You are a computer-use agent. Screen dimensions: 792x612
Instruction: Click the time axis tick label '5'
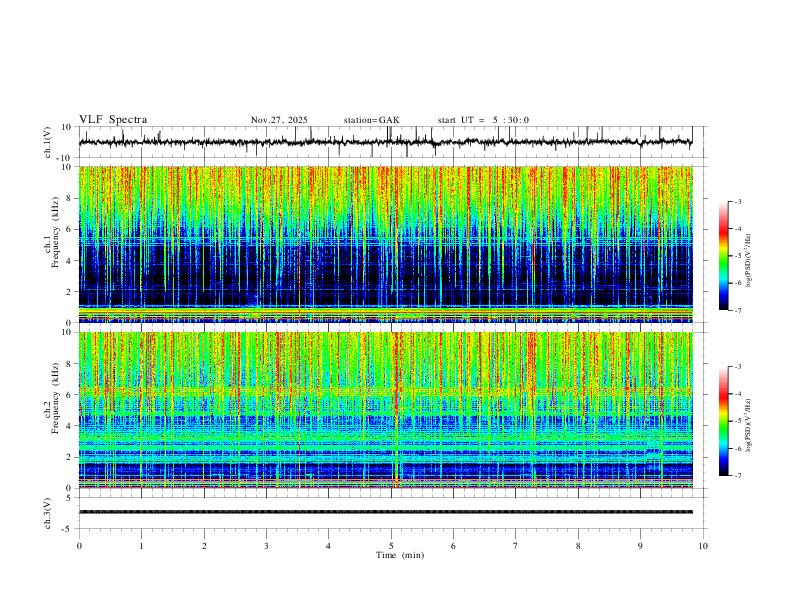tap(391, 546)
